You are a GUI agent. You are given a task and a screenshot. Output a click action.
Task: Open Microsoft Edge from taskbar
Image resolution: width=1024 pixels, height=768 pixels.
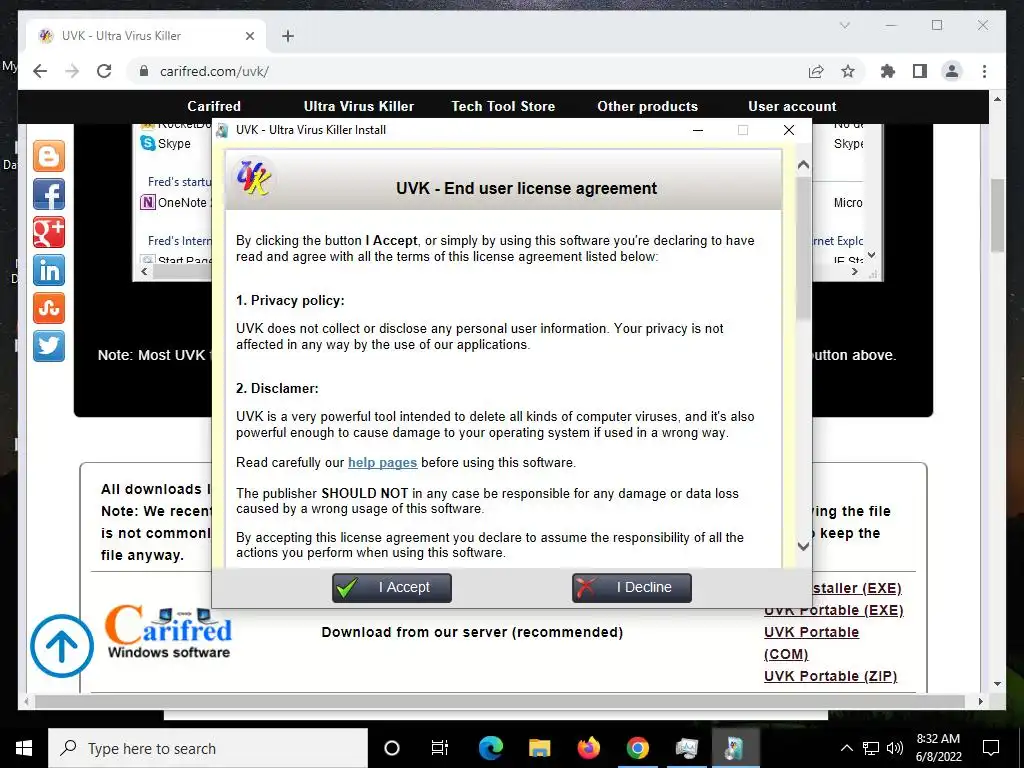pyautogui.click(x=490, y=748)
